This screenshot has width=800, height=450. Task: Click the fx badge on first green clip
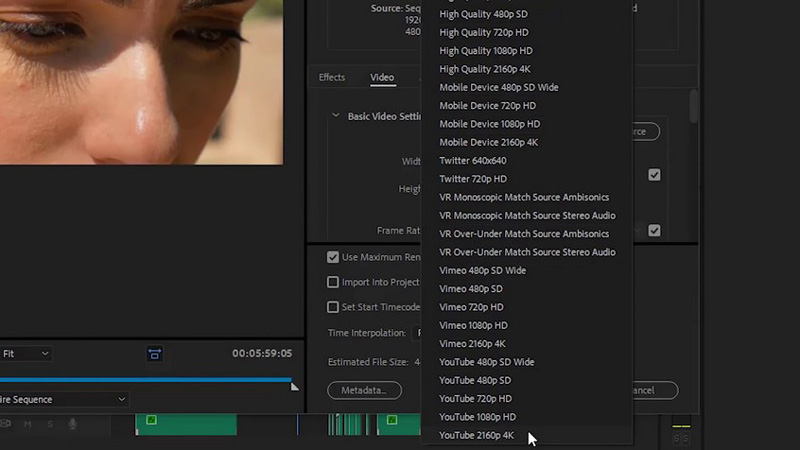[151, 420]
